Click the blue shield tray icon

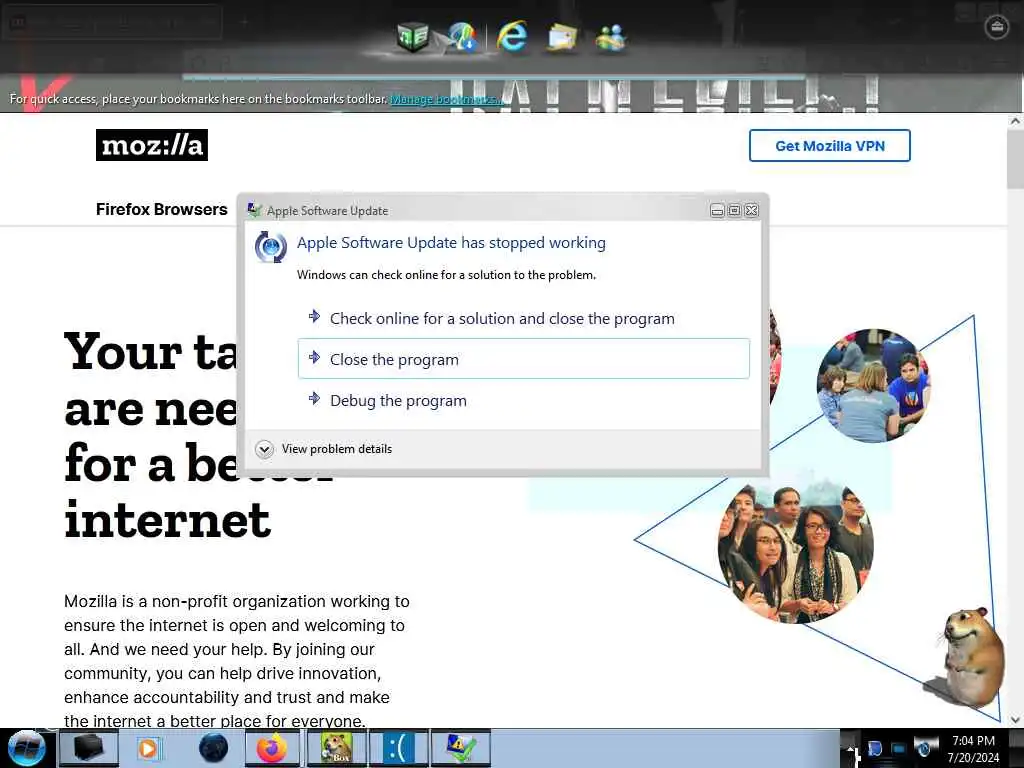[875, 748]
